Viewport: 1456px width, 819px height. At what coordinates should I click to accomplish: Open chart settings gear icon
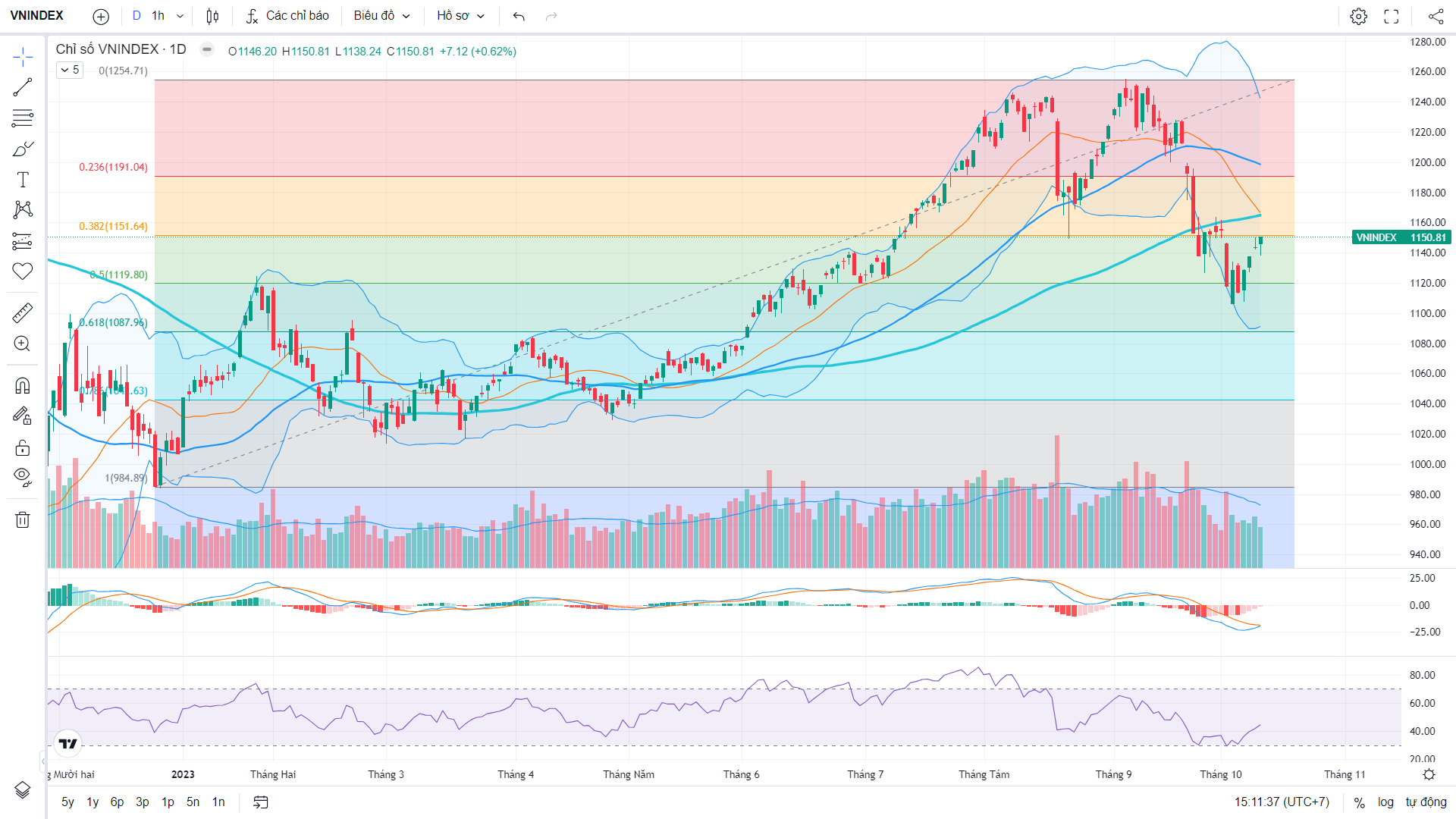point(1359,16)
